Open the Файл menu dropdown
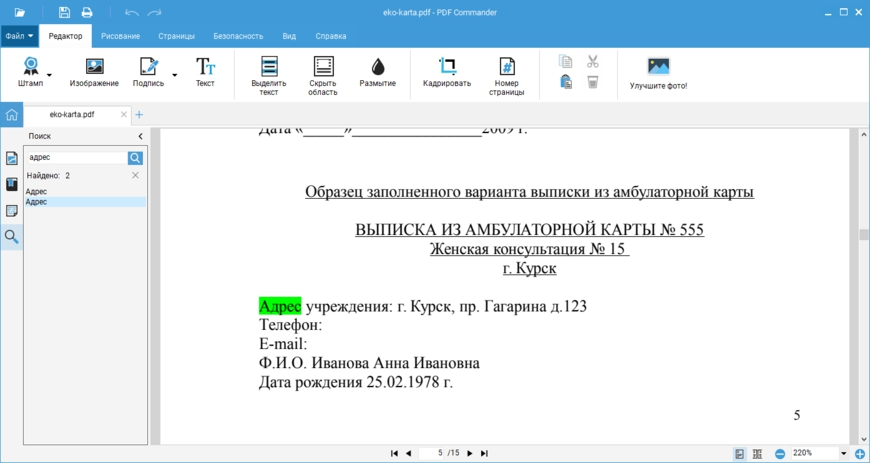Image resolution: width=870 pixels, height=463 pixels. (x=19, y=36)
